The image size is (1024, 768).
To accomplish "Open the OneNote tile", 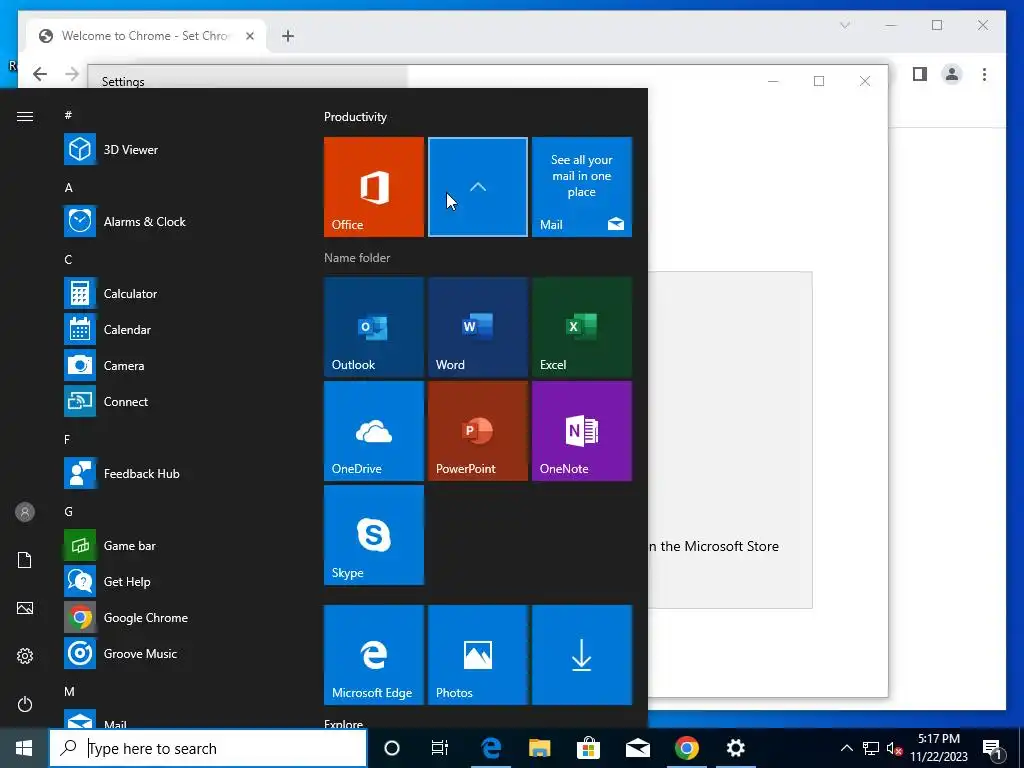I will tap(582, 431).
